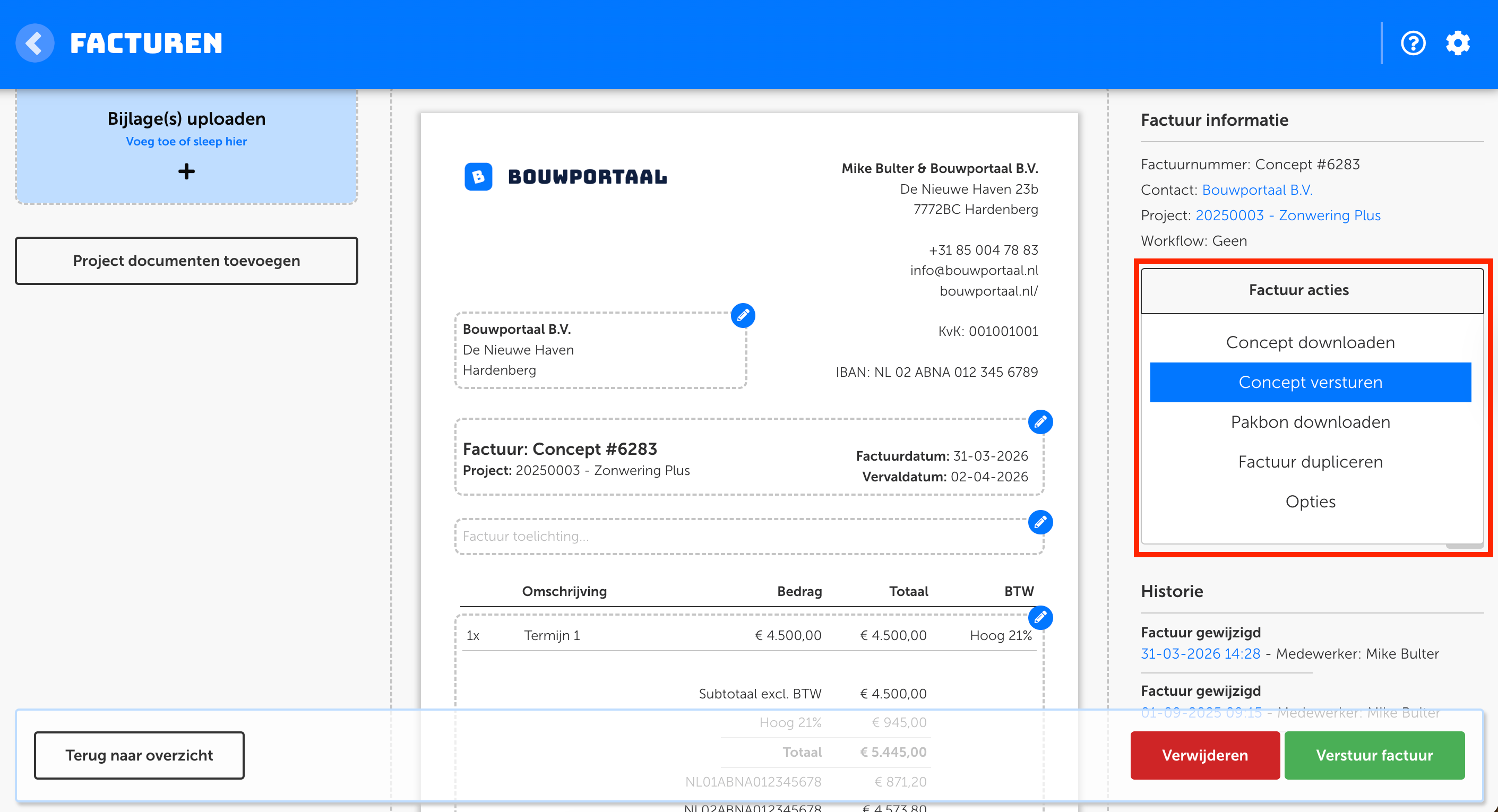1498x812 pixels.
Task: Open the help question mark icon
Action: click(x=1413, y=43)
